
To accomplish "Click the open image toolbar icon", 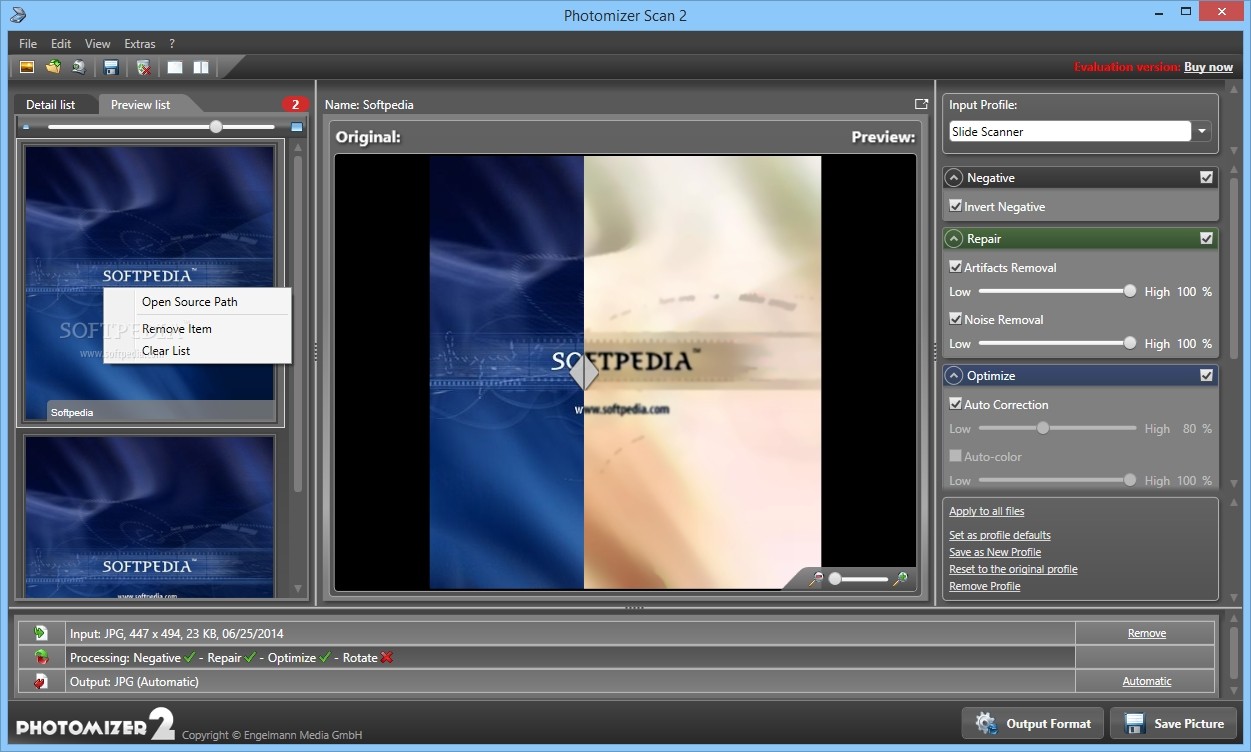I will click(x=27, y=68).
